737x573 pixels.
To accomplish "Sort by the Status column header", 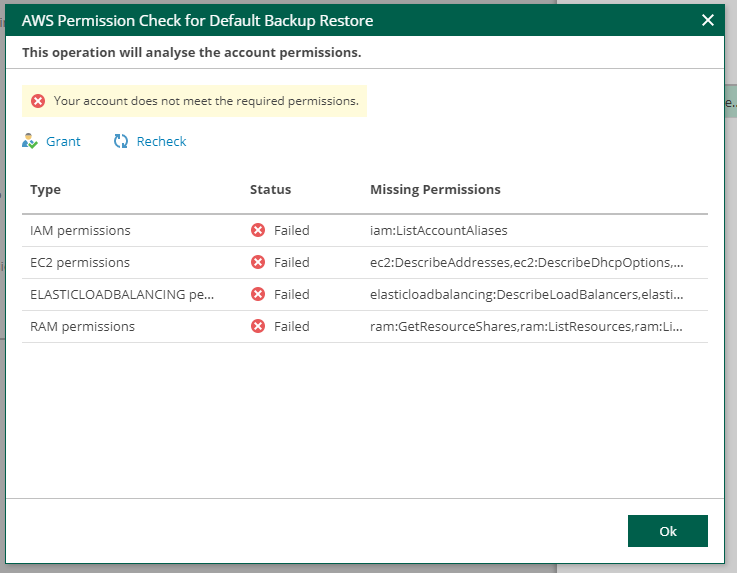I will click(270, 189).
